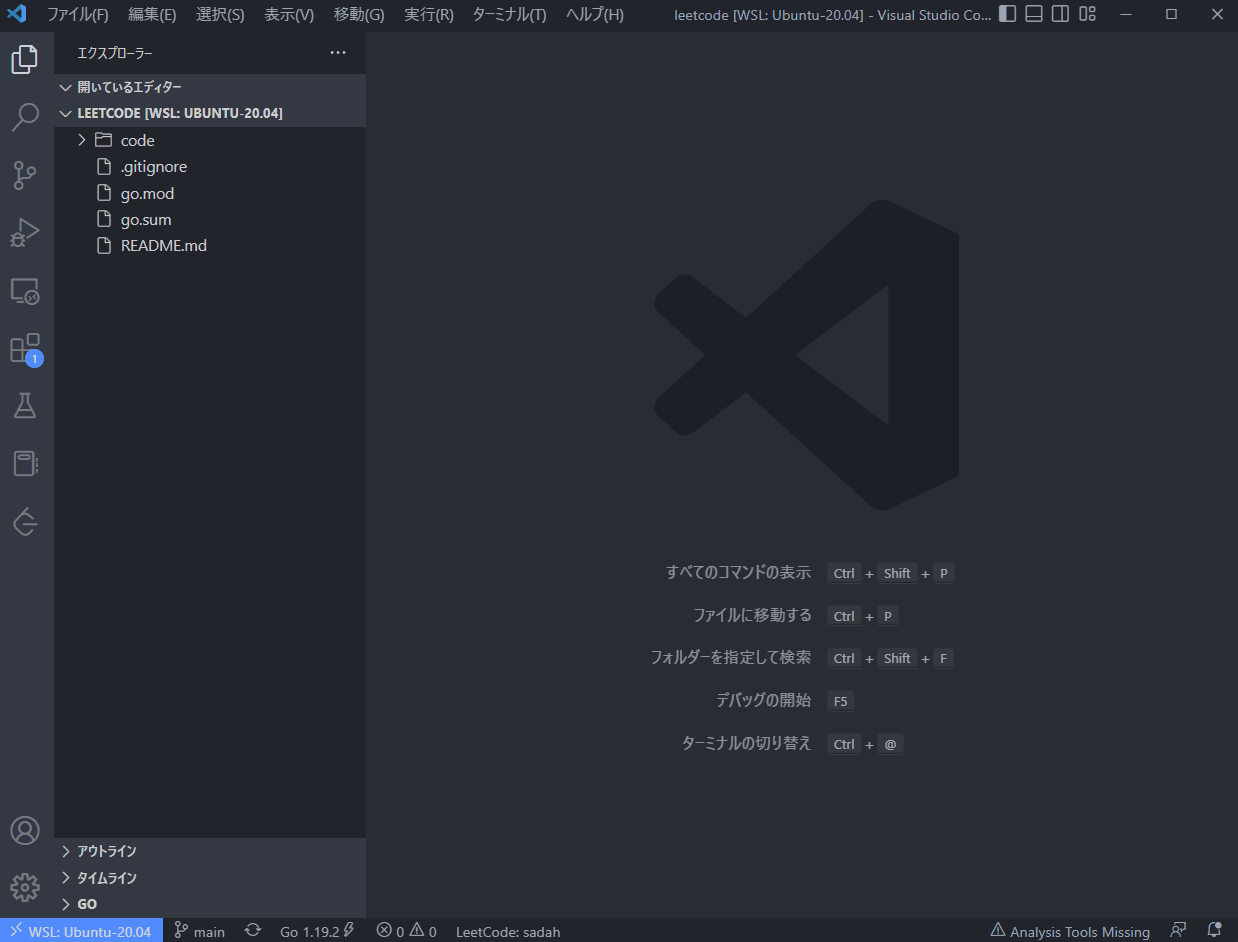Open the 表示(V) menu
This screenshot has width=1238, height=942.
289,14
